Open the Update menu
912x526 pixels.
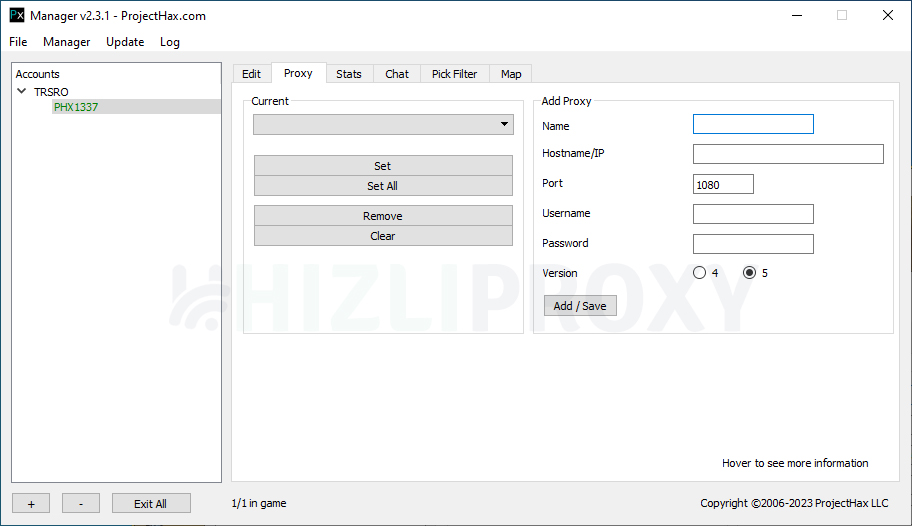(125, 42)
